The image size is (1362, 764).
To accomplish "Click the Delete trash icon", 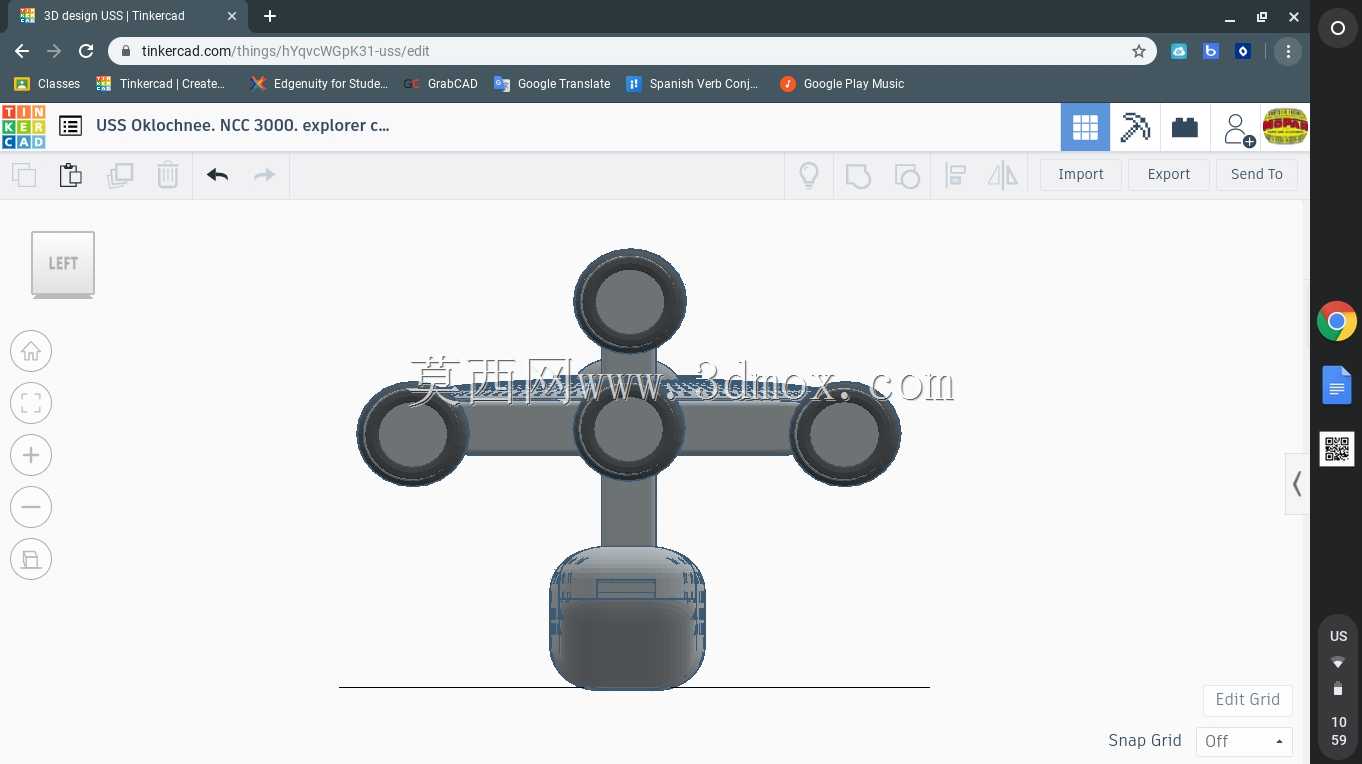I will 168,175.
